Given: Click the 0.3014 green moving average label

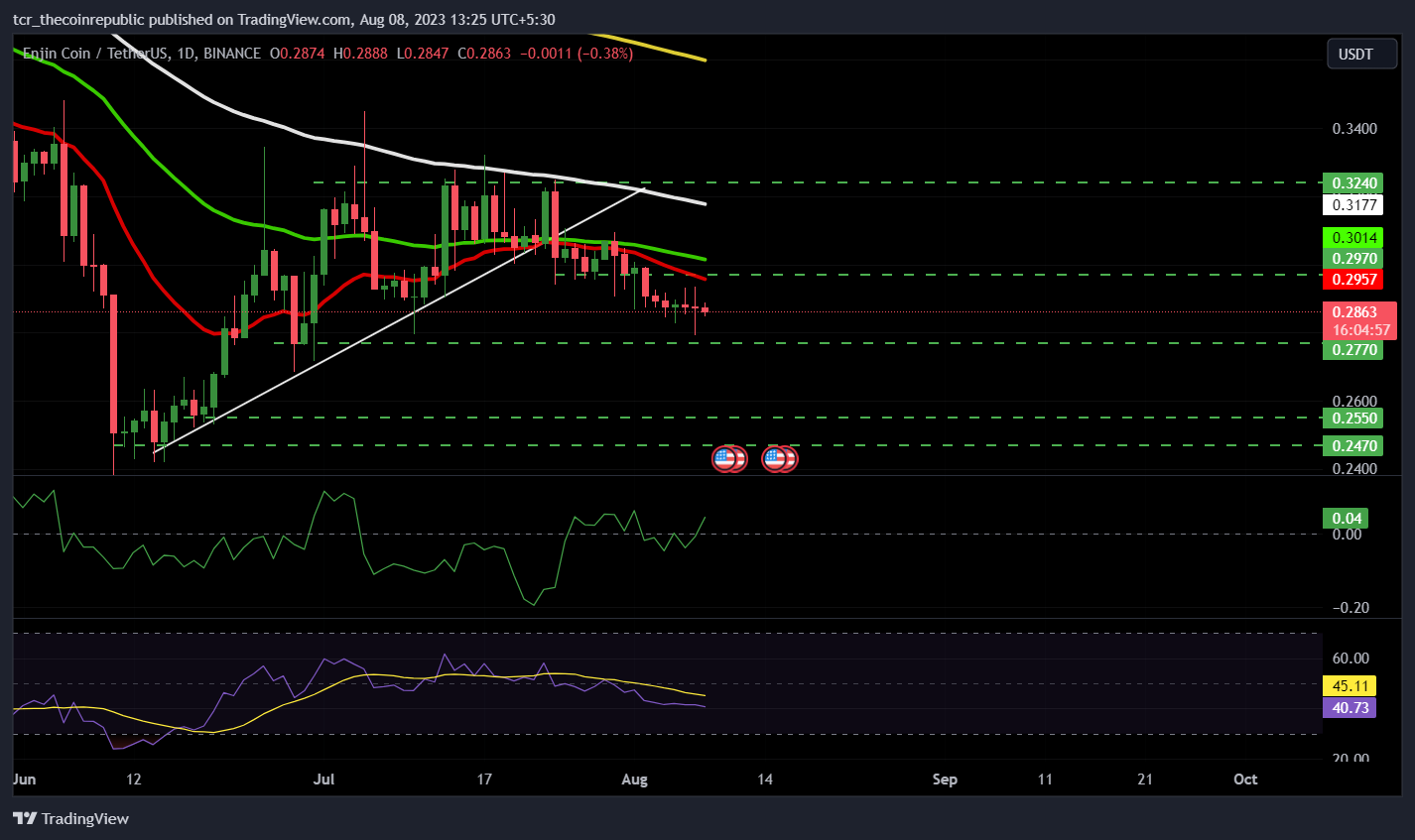Looking at the screenshot, I should (1352, 238).
